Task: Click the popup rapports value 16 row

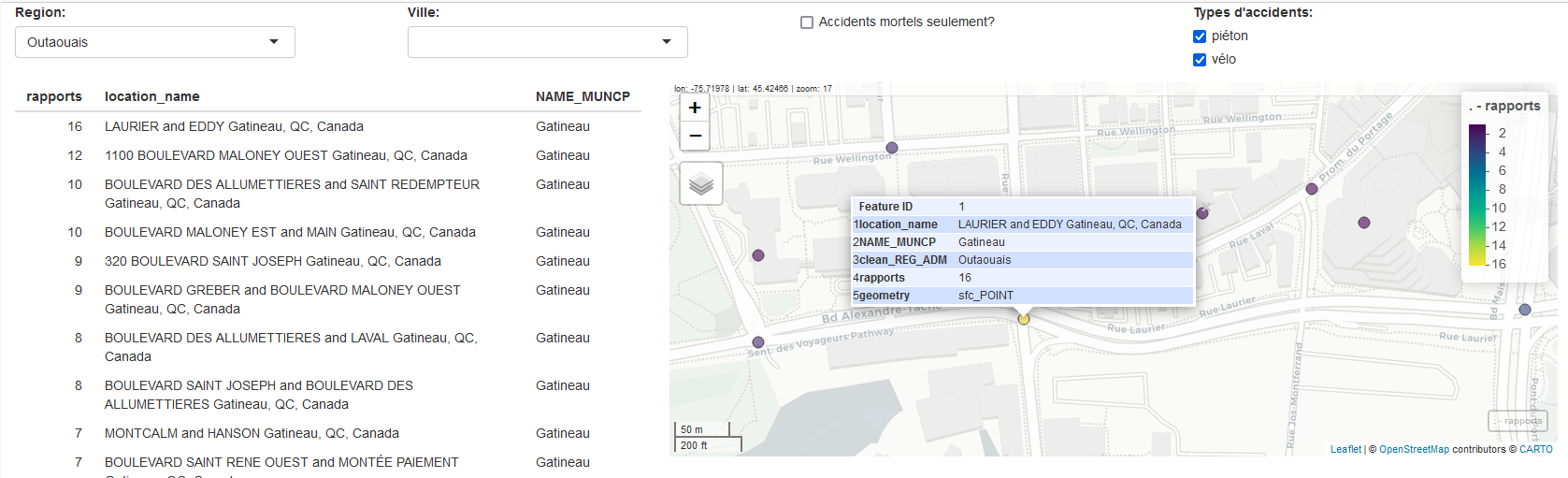Action: coord(1022,278)
